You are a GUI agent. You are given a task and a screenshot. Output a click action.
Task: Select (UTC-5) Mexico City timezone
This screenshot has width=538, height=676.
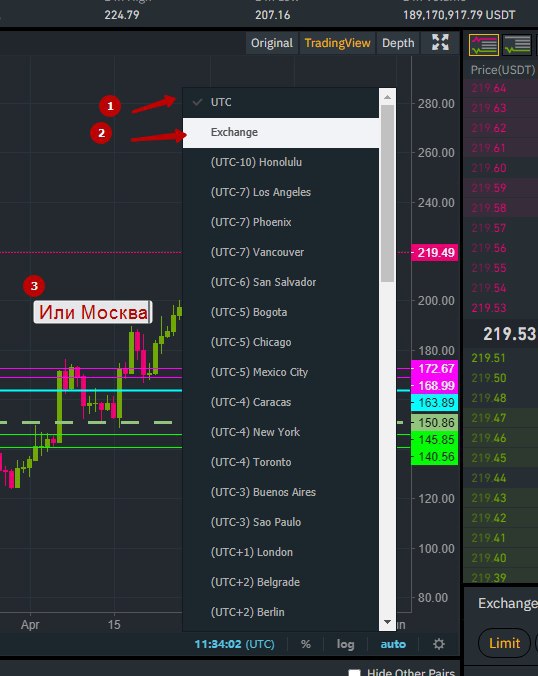tap(281, 372)
